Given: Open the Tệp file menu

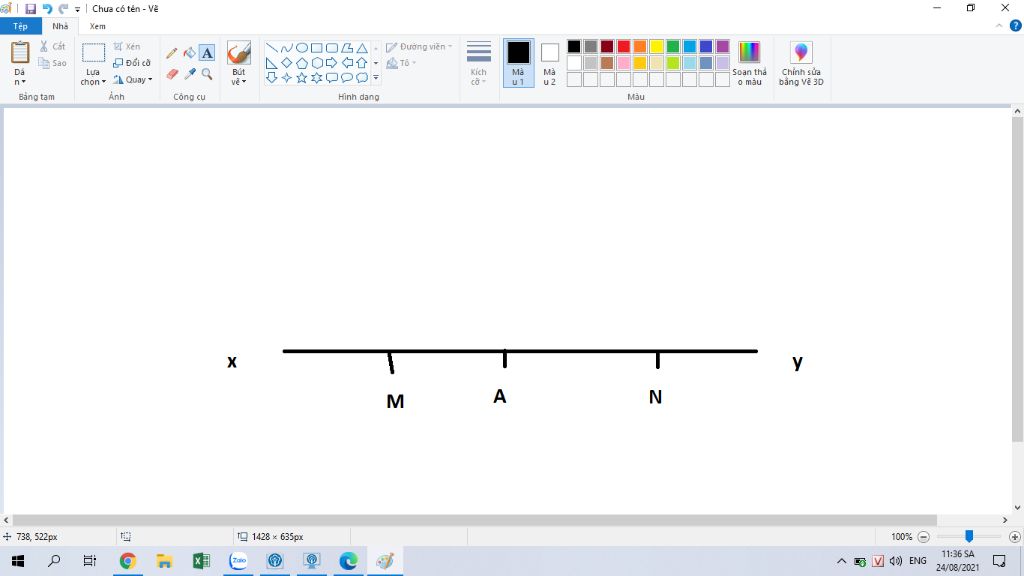Looking at the screenshot, I should coord(20,26).
